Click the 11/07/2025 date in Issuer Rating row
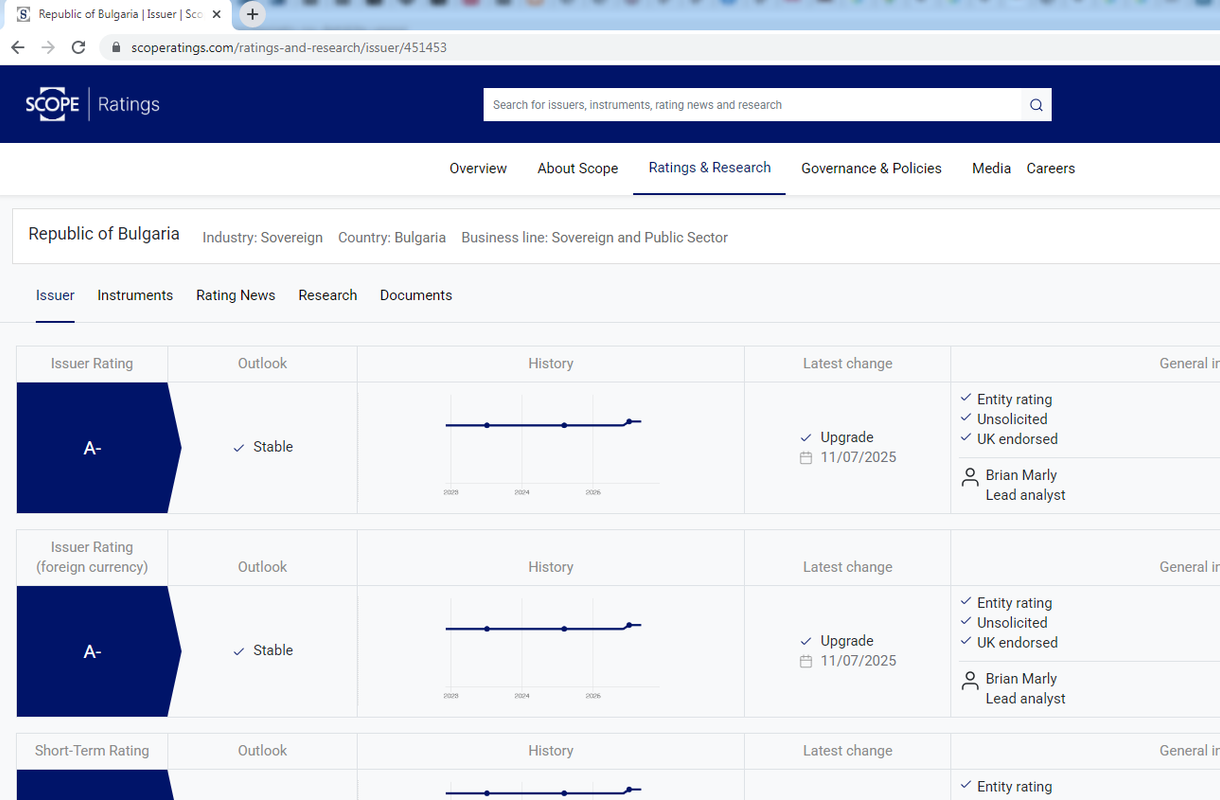Viewport: 1220px width, 800px height. click(858, 457)
